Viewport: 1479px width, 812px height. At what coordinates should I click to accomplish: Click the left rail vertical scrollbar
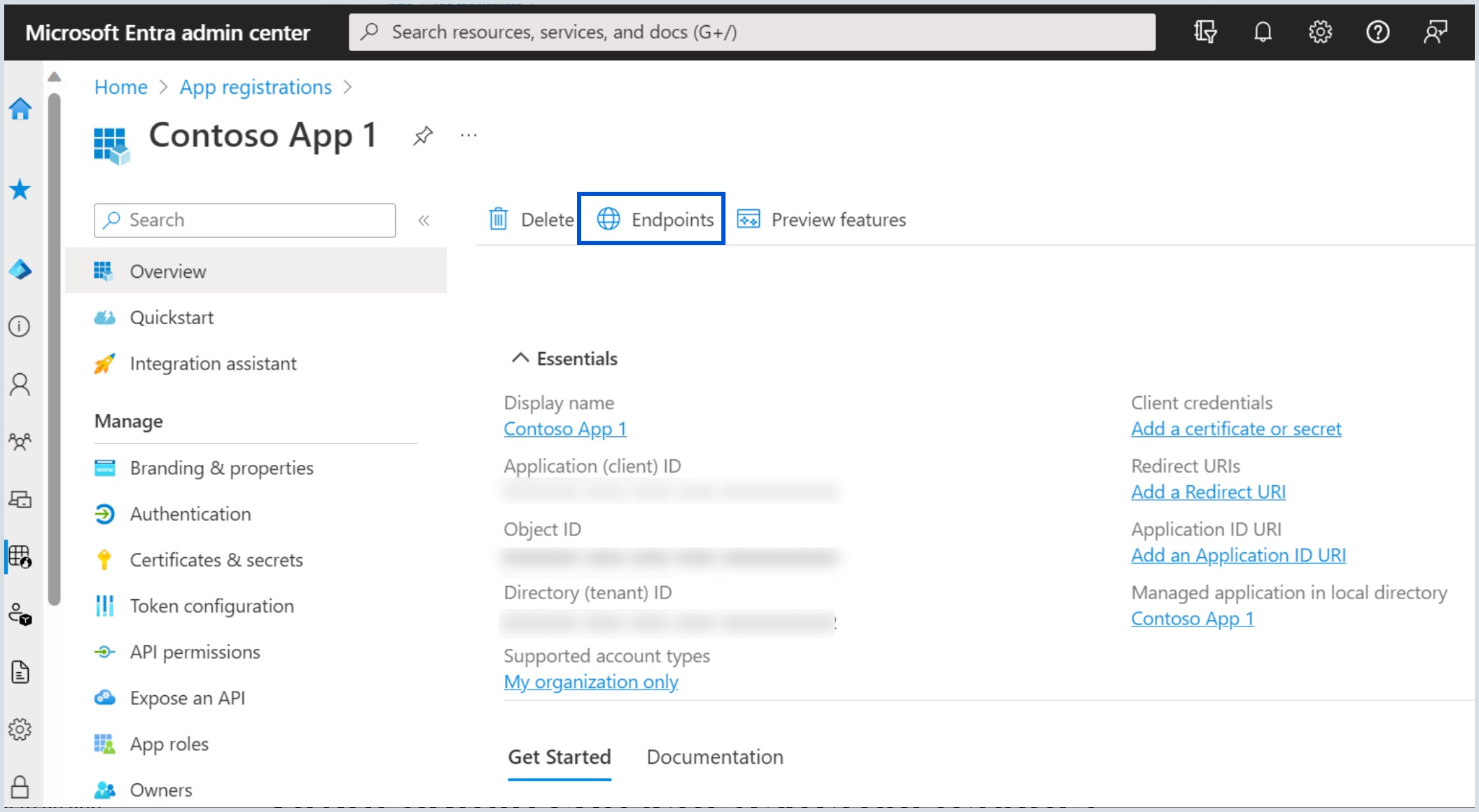(55, 350)
